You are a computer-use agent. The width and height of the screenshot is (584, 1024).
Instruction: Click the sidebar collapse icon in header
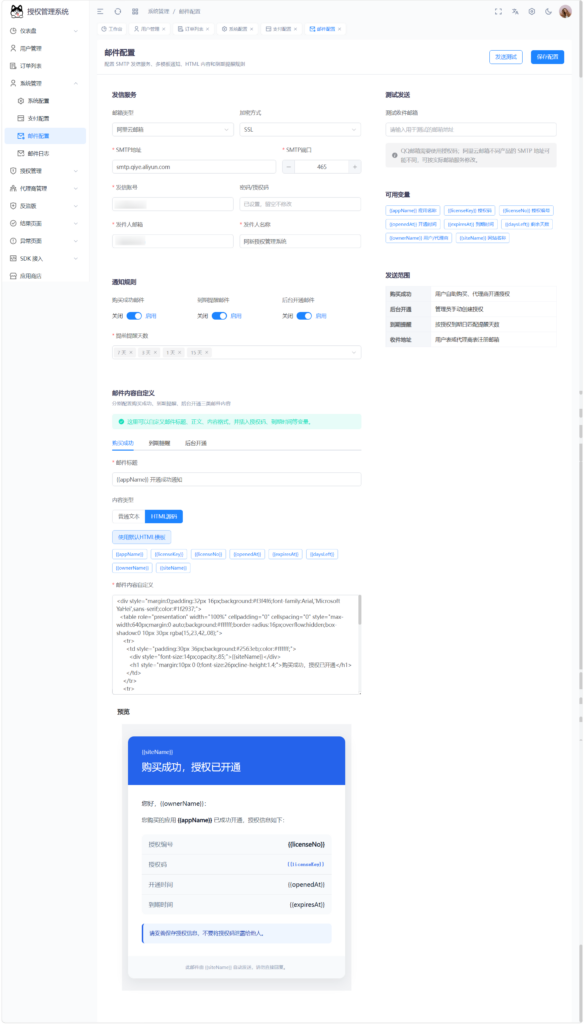(x=100, y=11)
